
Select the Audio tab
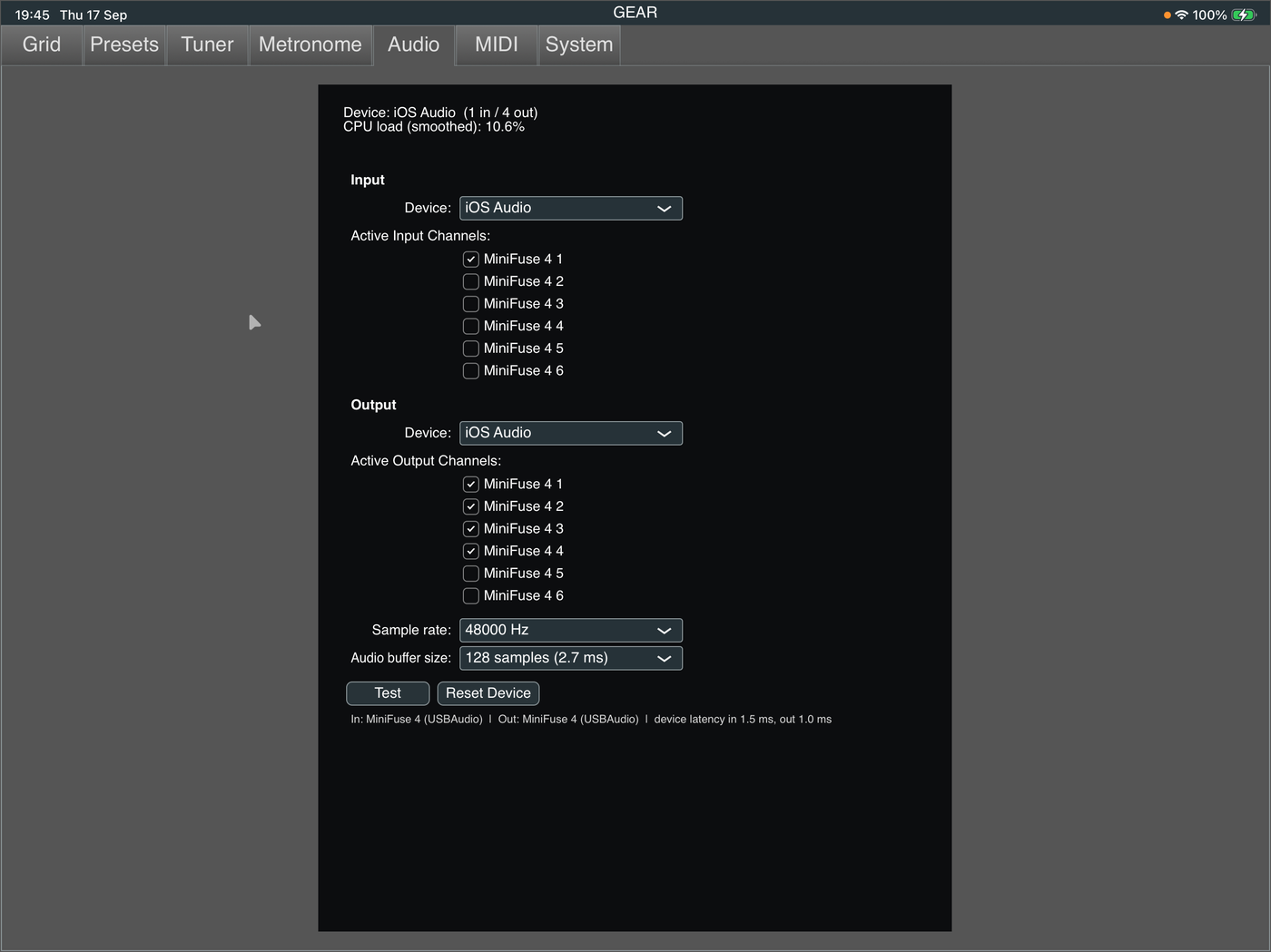(414, 45)
